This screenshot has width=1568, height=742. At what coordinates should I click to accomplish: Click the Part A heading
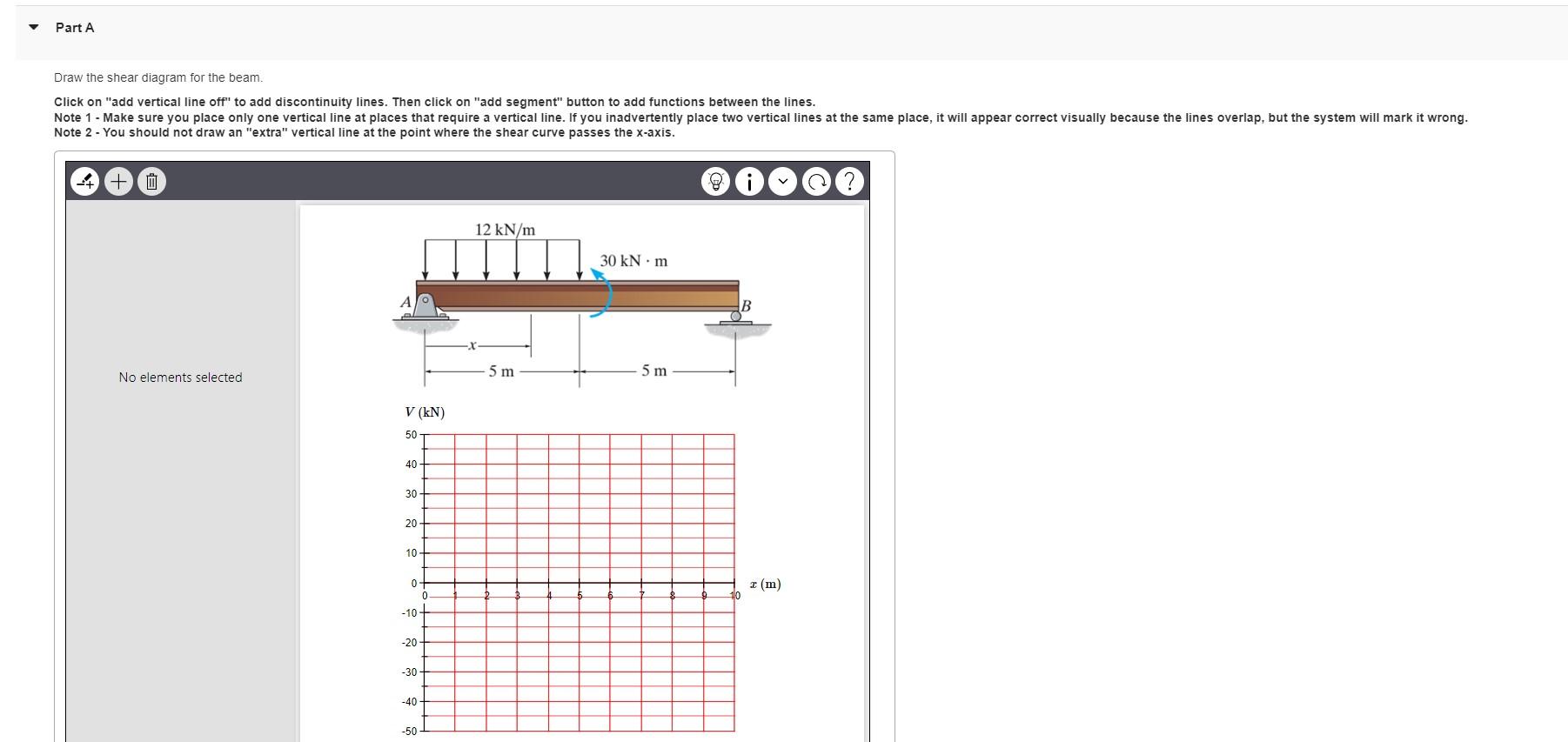click(75, 28)
